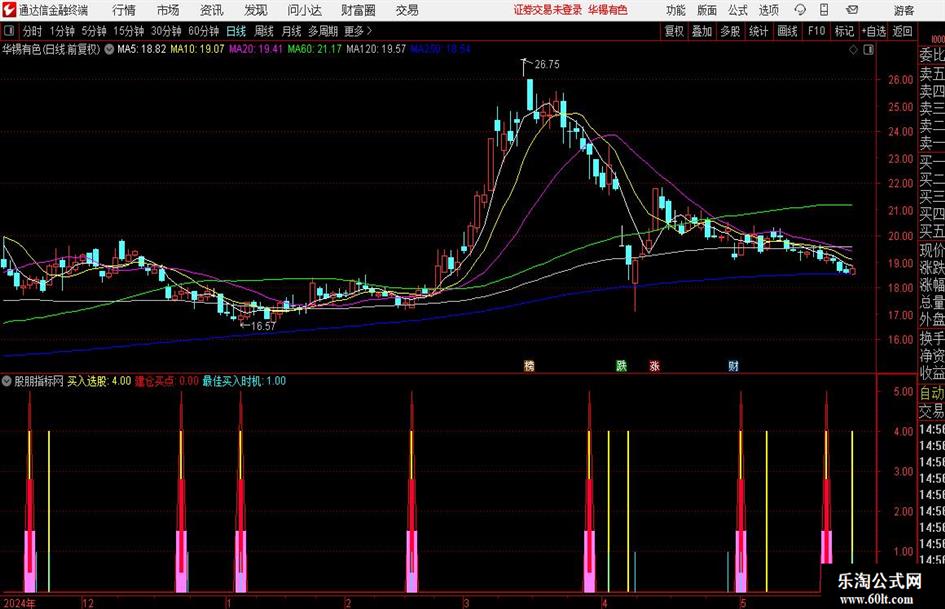Click the 画线 toolbar button
Image resolution: width=945 pixels, height=609 pixels.
tap(787, 31)
